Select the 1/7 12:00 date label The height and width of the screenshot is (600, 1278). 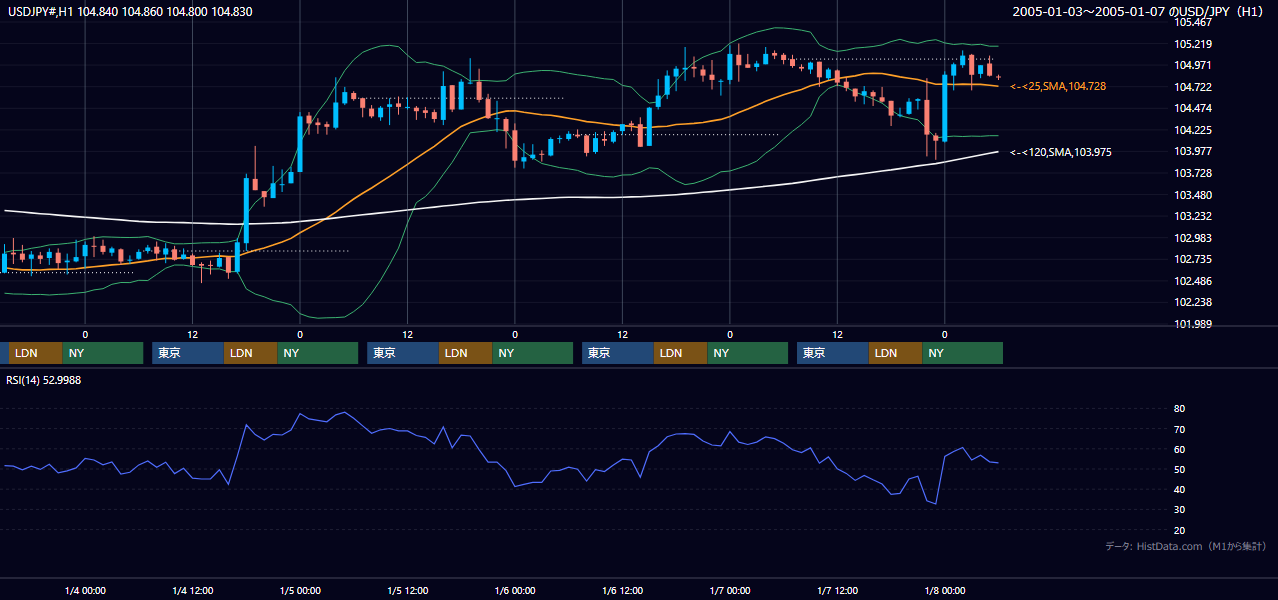tap(838, 591)
